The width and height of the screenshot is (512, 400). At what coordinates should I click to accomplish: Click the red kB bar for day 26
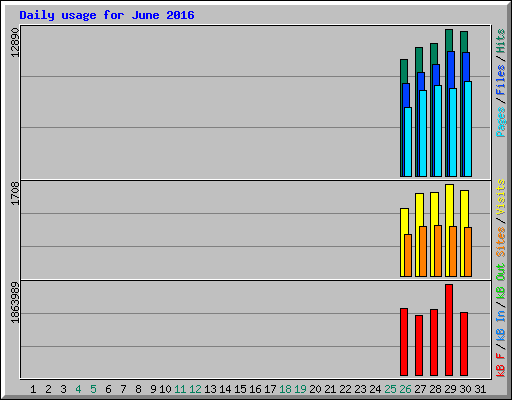click(x=404, y=342)
